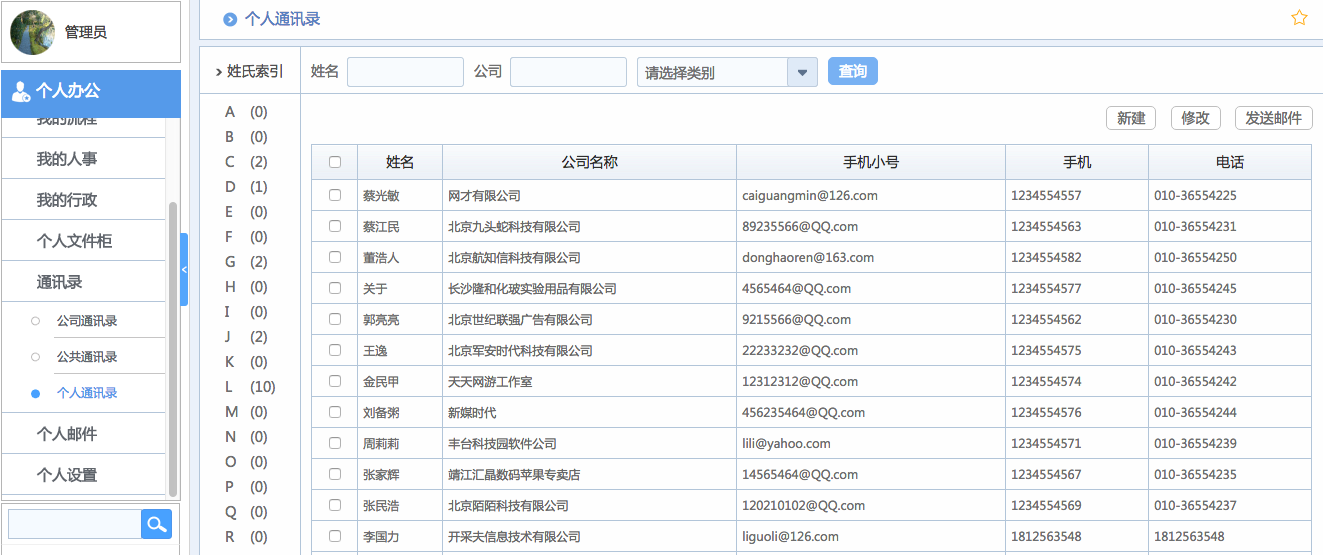Select the 公司通讯录 bullet item
Viewport: 1323px width, 555px height.
pos(87,321)
